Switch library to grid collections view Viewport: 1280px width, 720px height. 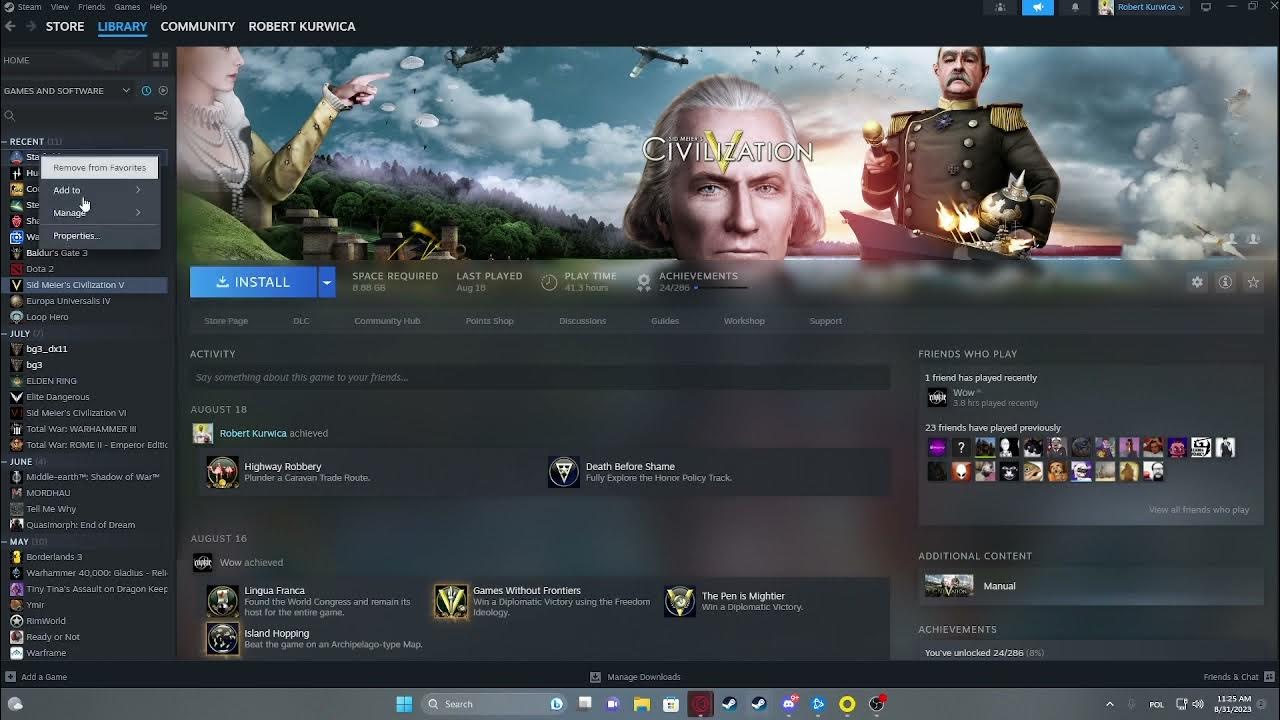click(x=160, y=60)
